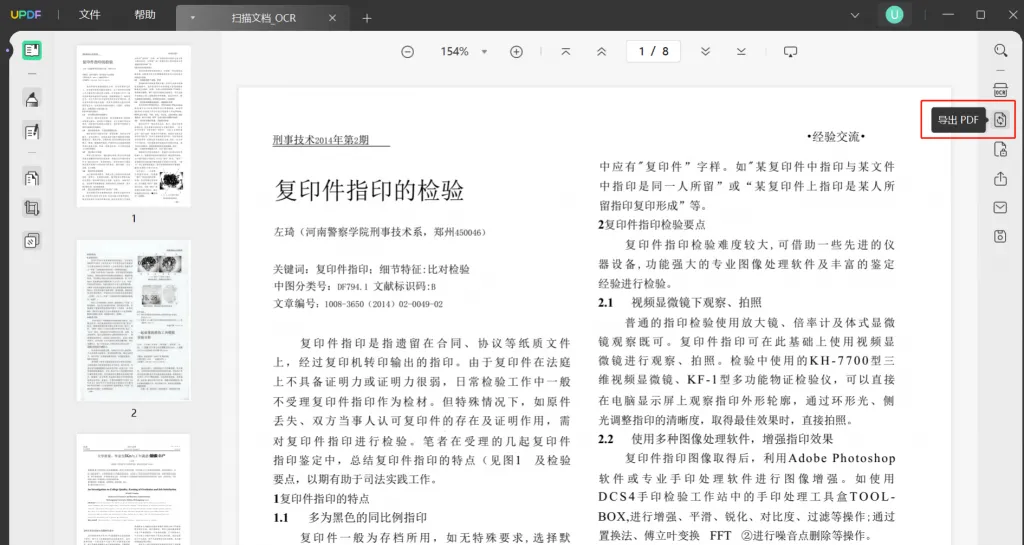Open the 文件 menu
Image resolution: width=1024 pixels, height=545 pixels.
(x=89, y=15)
